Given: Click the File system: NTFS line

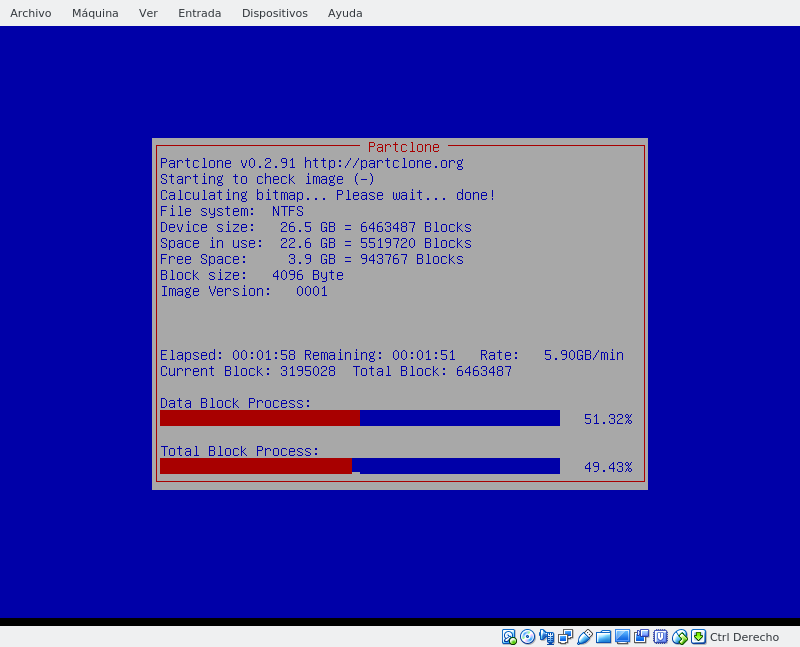Looking at the screenshot, I should coord(232,211).
